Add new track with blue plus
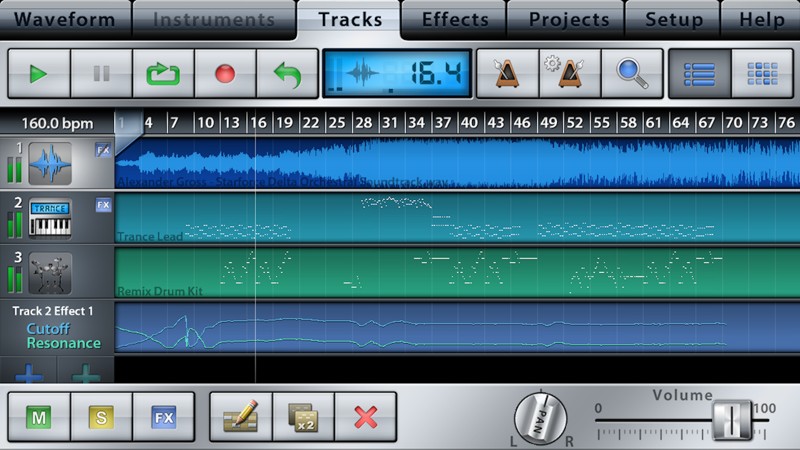800x450 pixels. 29,372
